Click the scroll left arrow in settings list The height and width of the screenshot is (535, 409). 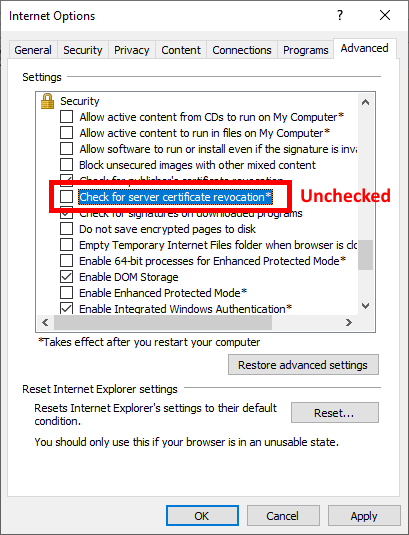click(x=45, y=322)
